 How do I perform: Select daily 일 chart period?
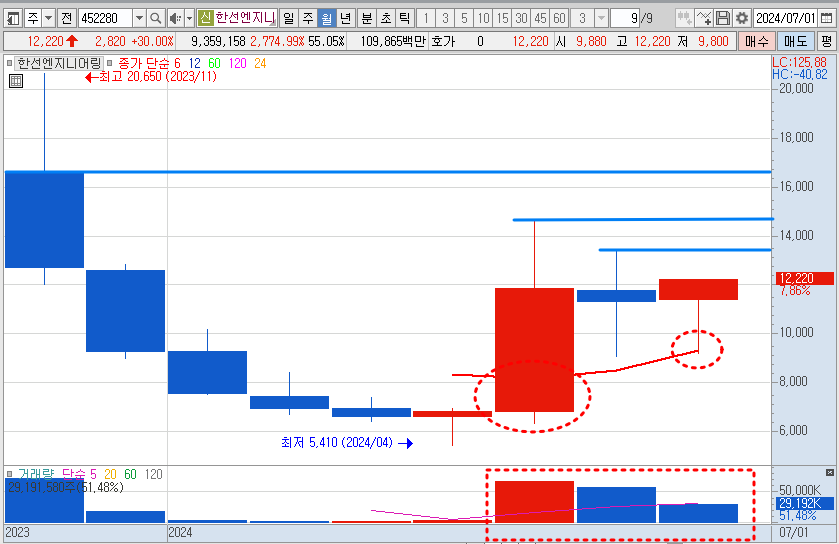click(289, 19)
